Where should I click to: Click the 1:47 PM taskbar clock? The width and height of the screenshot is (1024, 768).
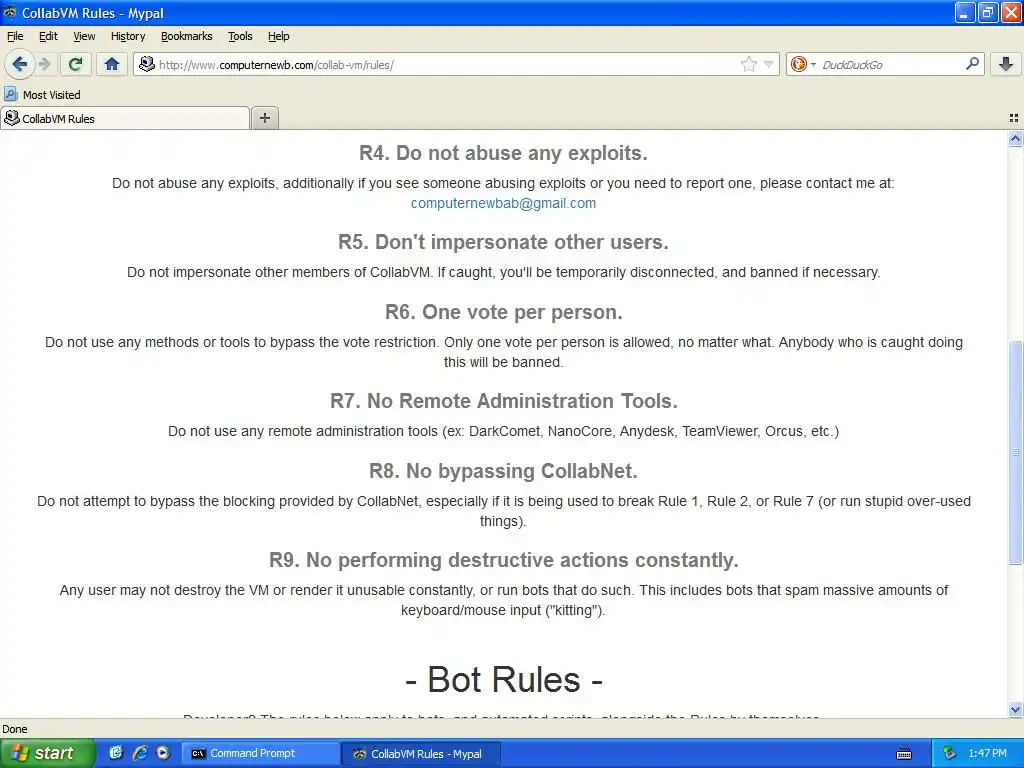[987, 753]
